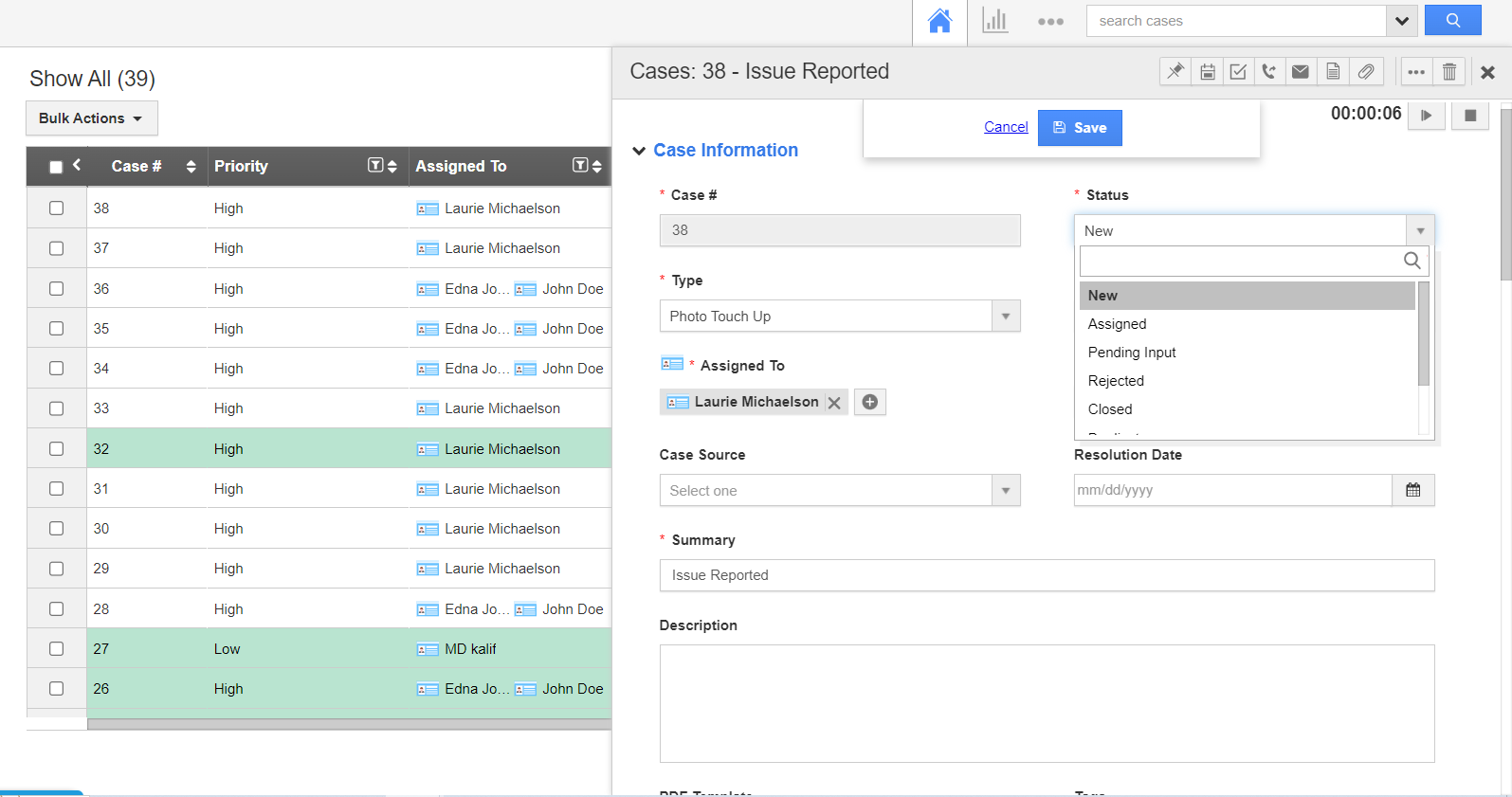Viewport: 1512px width, 797px height.
Task: Start the timer with play button
Action: [x=1426, y=116]
